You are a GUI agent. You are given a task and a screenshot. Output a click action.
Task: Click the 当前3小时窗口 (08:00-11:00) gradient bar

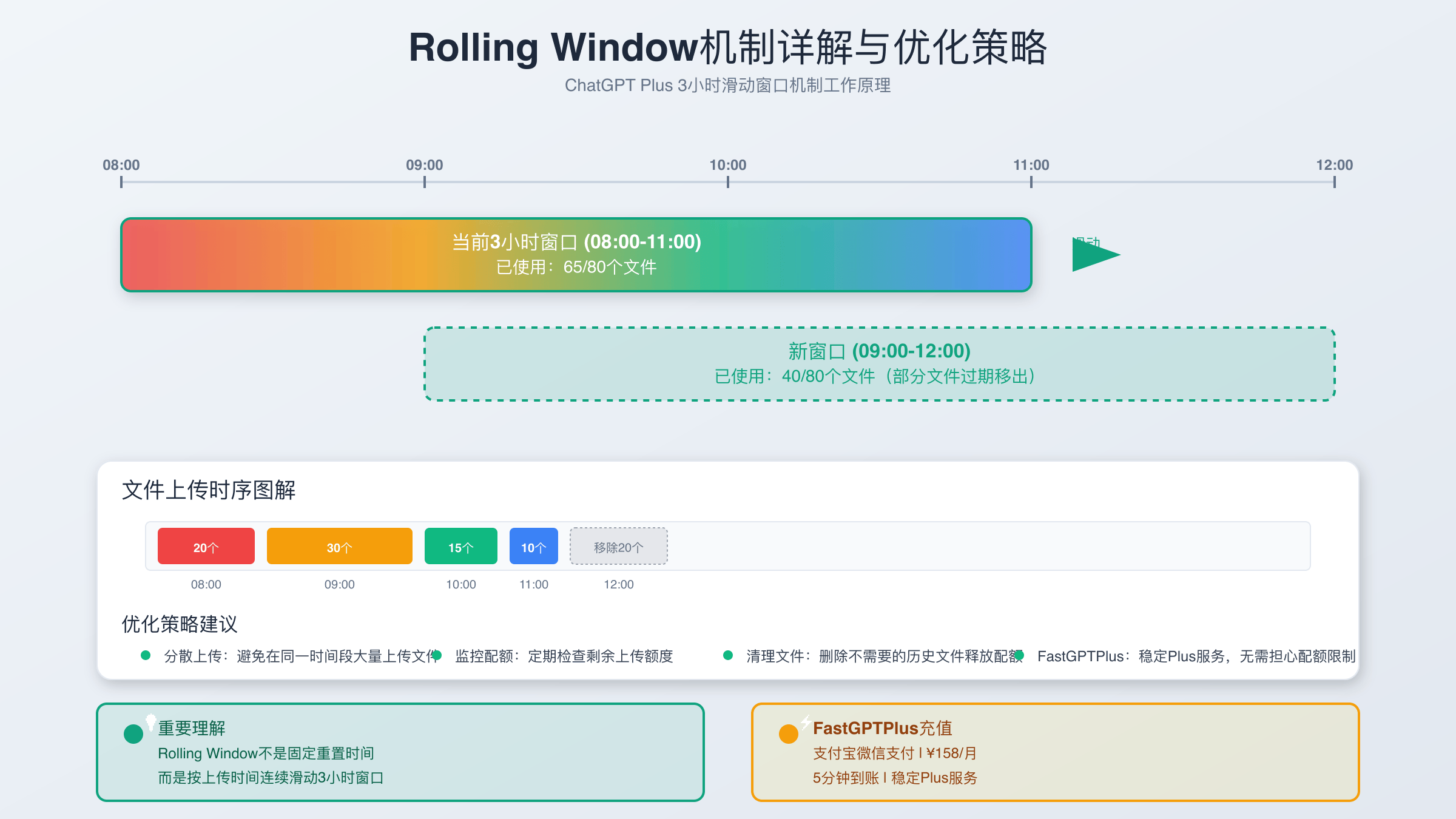click(x=576, y=255)
